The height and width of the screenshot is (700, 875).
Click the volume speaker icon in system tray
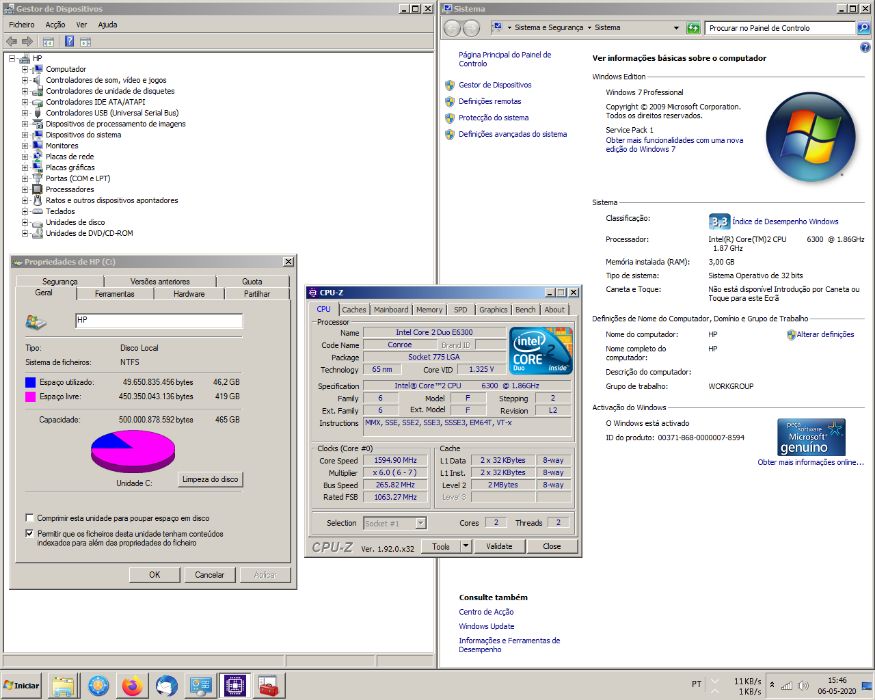[x=804, y=685]
